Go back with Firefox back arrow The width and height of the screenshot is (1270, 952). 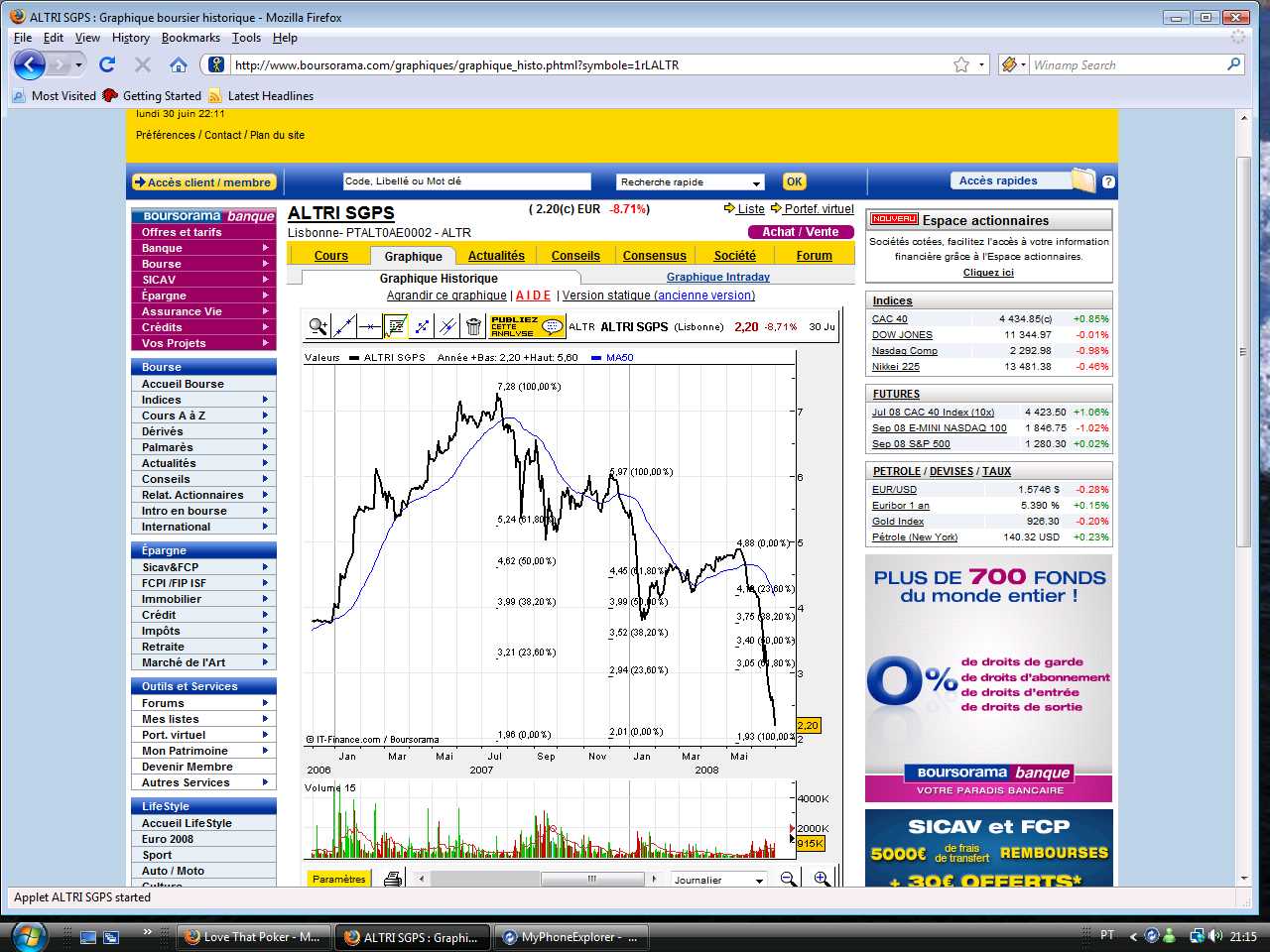30,64
